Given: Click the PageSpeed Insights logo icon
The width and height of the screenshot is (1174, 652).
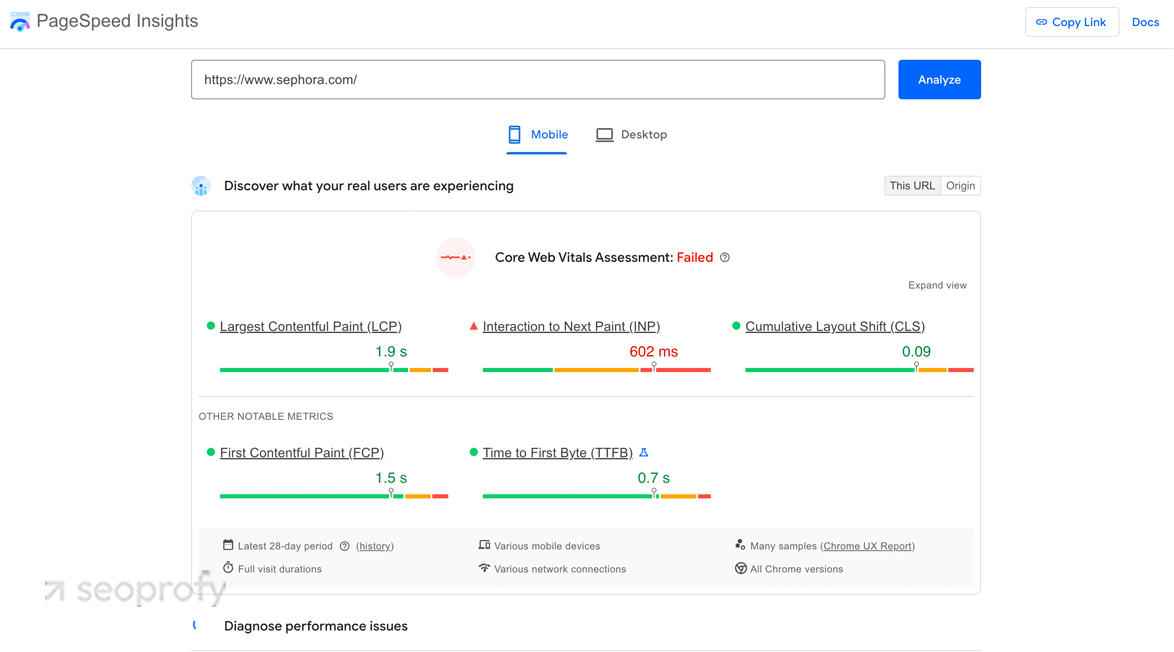Looking at the screenshot, I should (19, 22).
